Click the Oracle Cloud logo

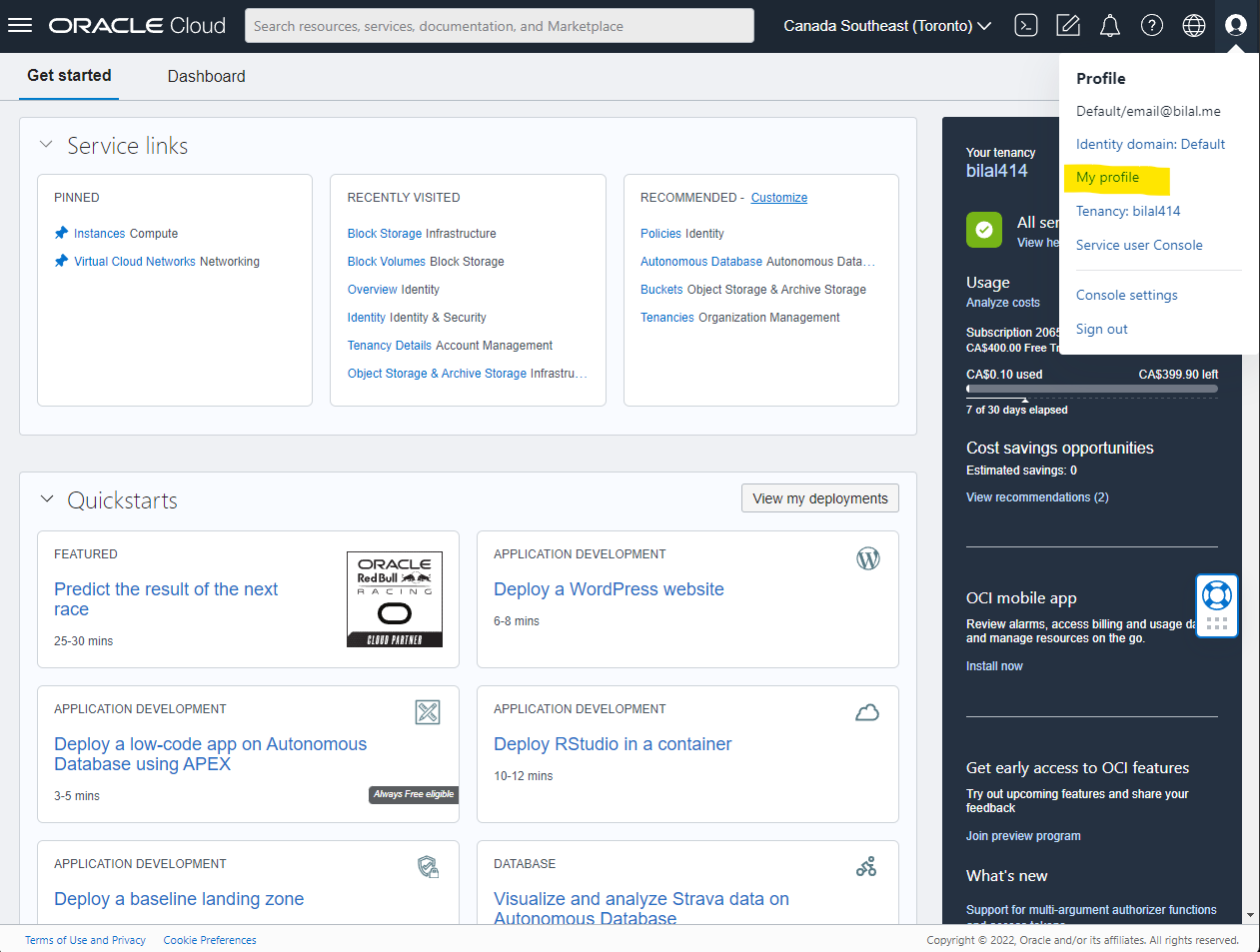pyautogui.click(x=137, y=25)
